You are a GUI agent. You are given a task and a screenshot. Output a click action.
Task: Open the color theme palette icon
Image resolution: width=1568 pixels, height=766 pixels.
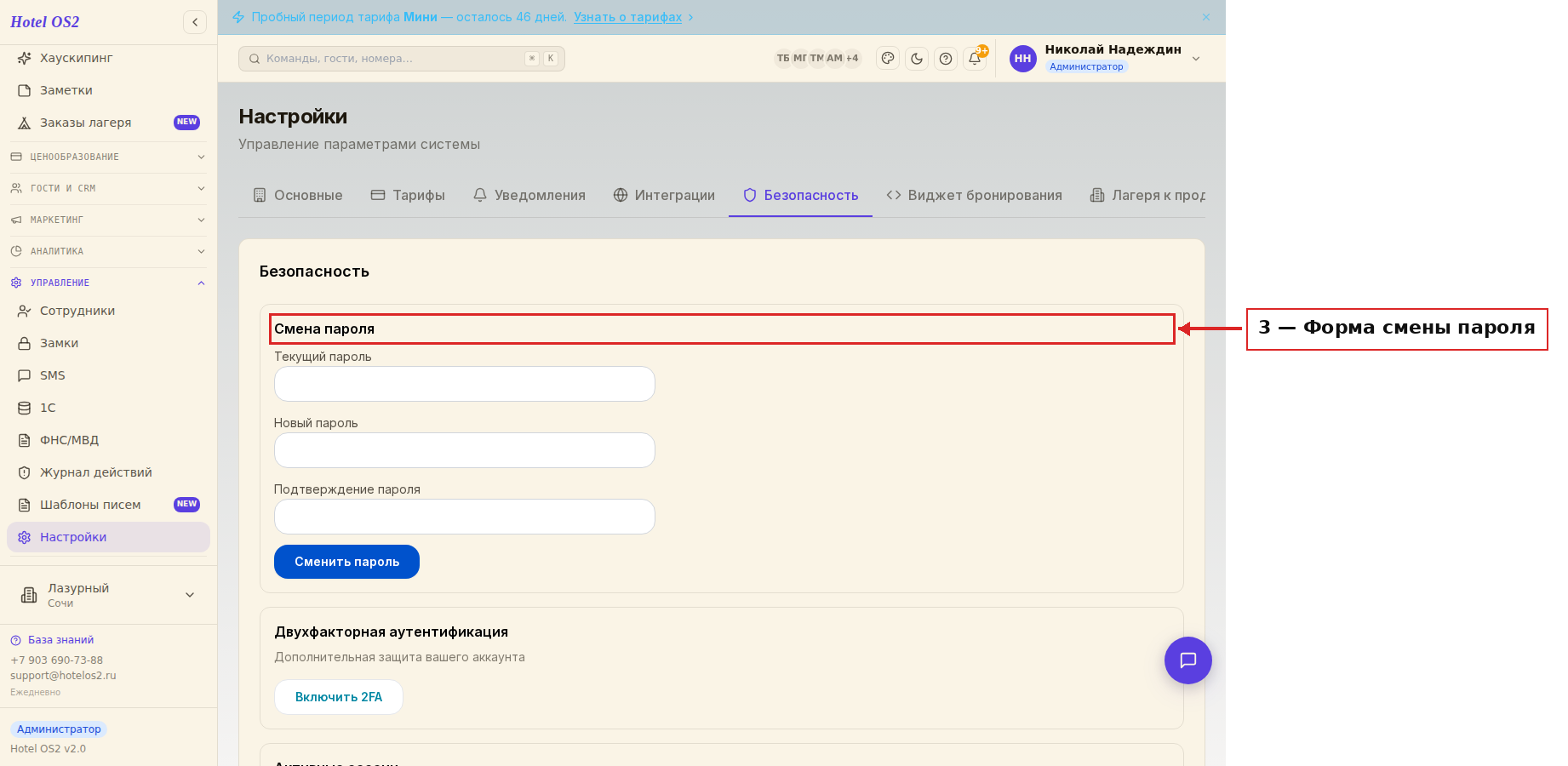[x=888, y=59]
